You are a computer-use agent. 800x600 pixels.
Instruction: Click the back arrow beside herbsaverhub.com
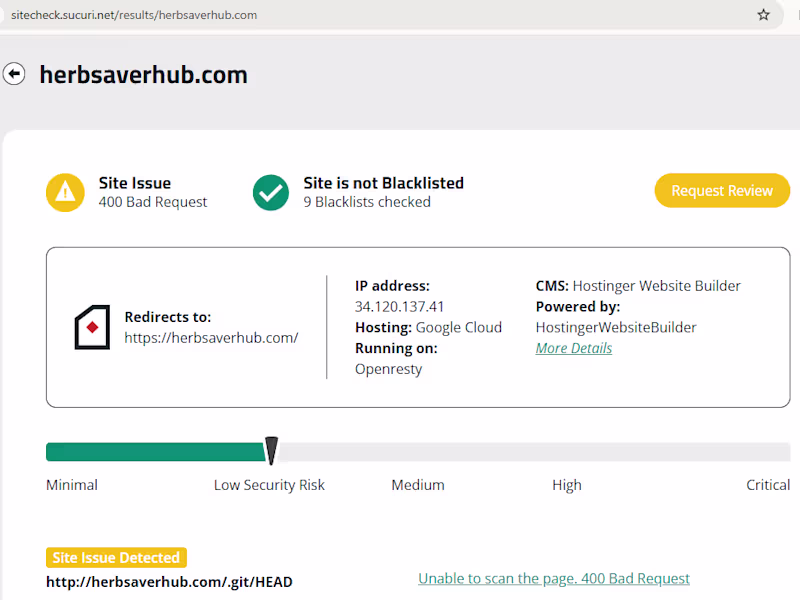(x=14, y=74)
